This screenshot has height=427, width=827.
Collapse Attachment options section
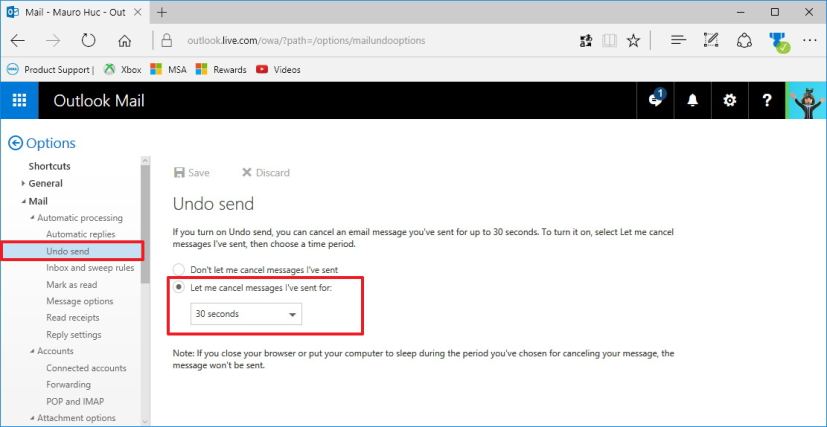click(32, 418)
